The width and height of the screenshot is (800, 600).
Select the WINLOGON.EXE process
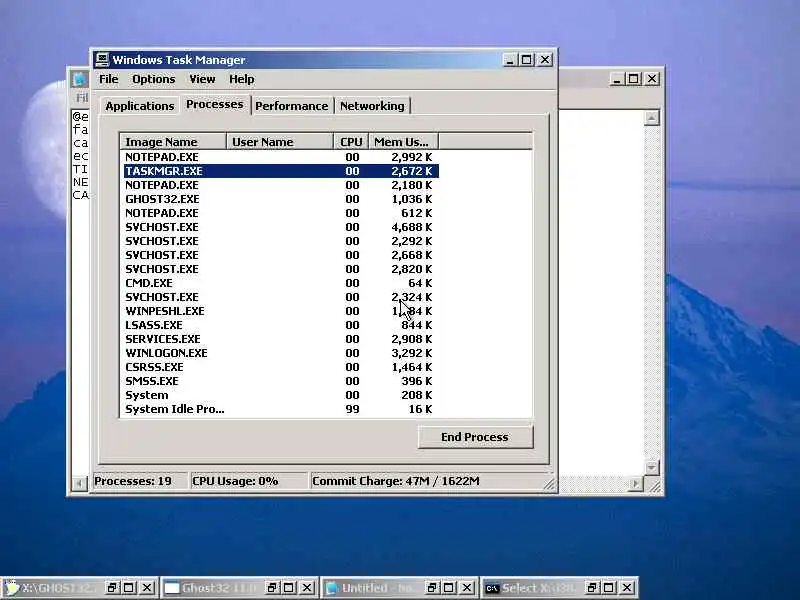click(280, 353)
